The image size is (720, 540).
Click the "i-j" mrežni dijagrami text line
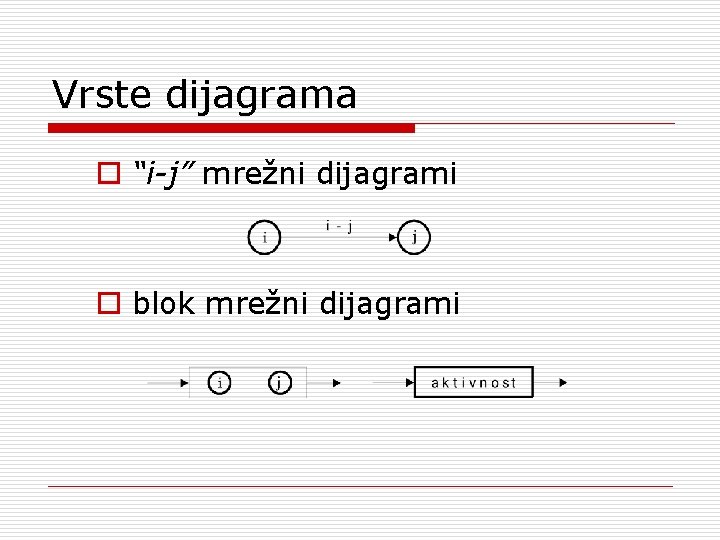click(x=295, y=175)
